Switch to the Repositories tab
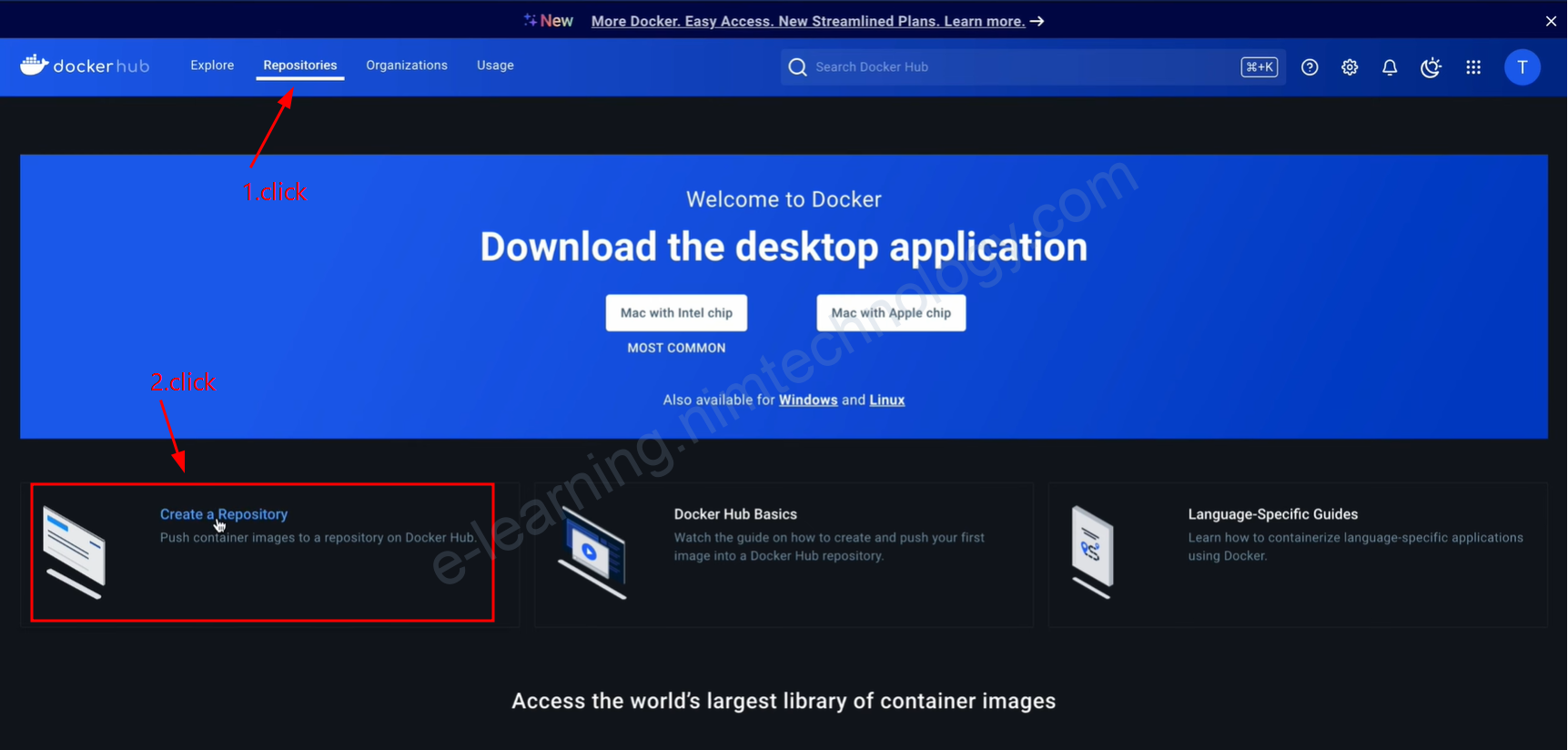Screen dimensions: 1568x750 click(299, 66)
